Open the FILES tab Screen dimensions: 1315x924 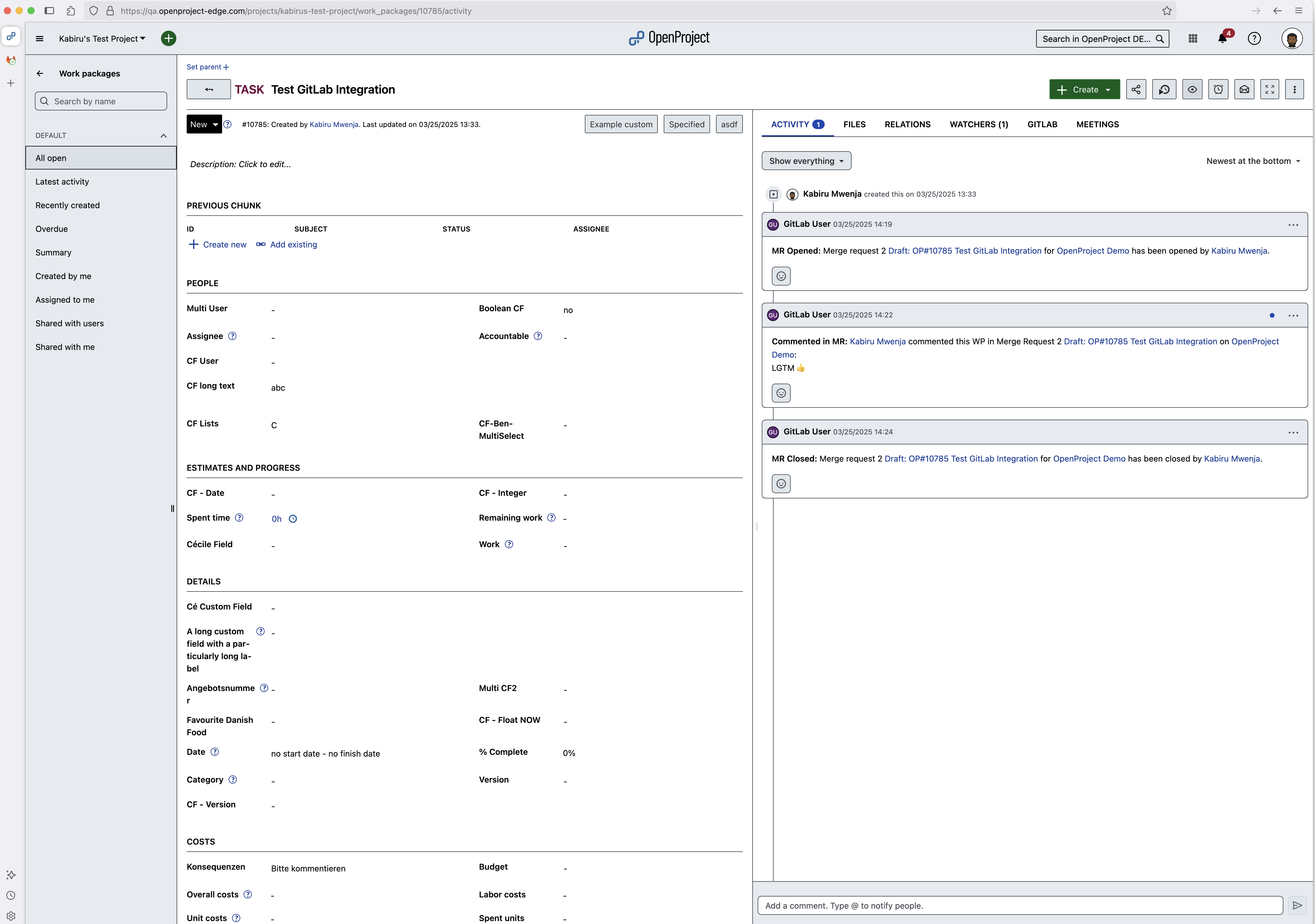point(855,124)
